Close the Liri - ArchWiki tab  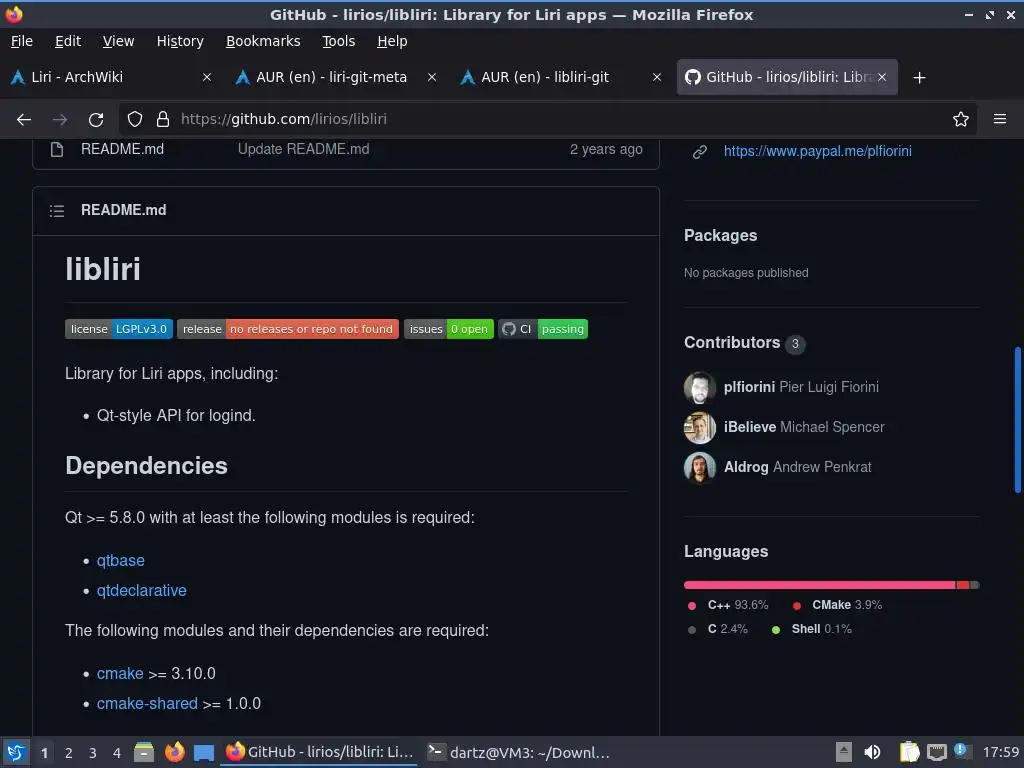point(207,77)
